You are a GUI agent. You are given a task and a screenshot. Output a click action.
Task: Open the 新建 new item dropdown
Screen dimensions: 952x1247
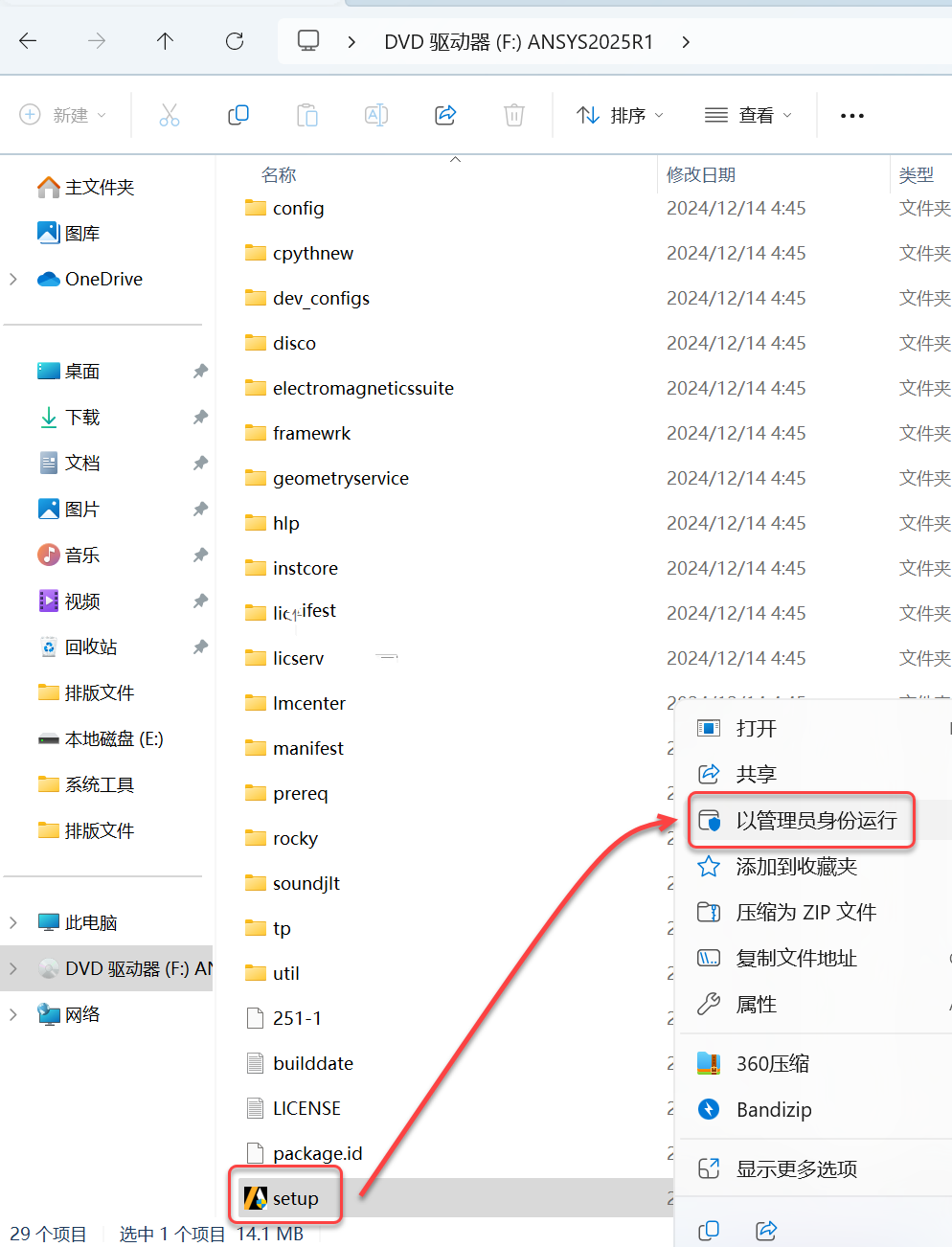[x=63, y=115]
